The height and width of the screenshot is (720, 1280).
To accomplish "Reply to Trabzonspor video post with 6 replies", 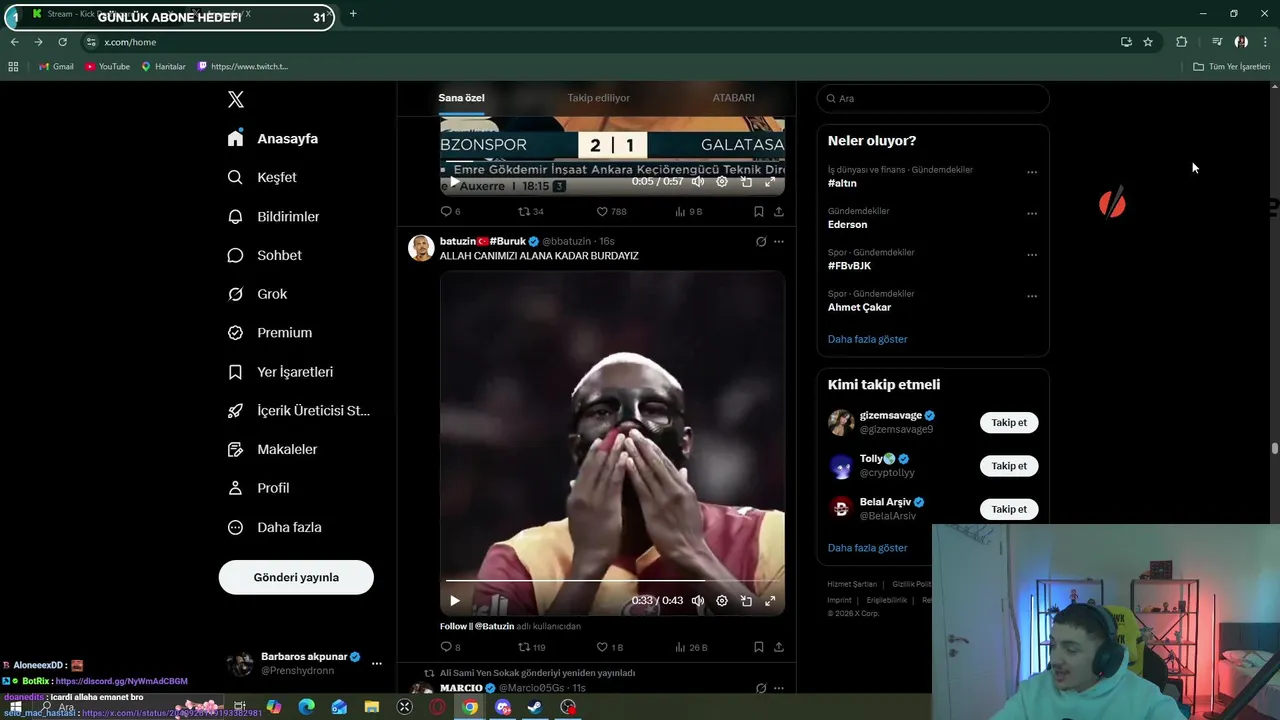I will tap(450, 211).
